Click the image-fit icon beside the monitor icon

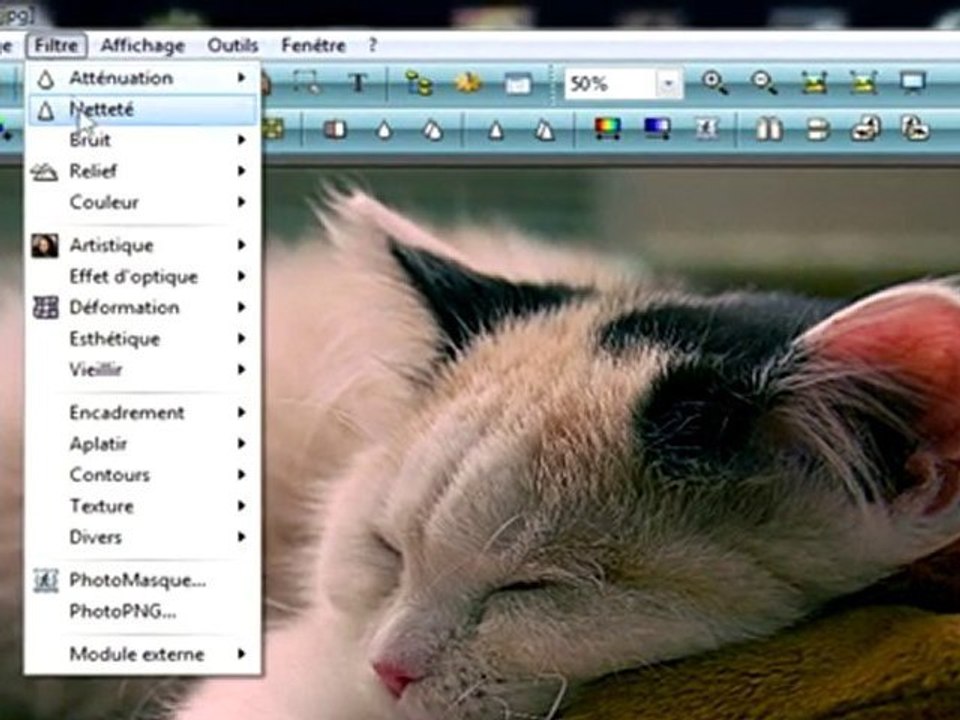[x=863, y=82]
